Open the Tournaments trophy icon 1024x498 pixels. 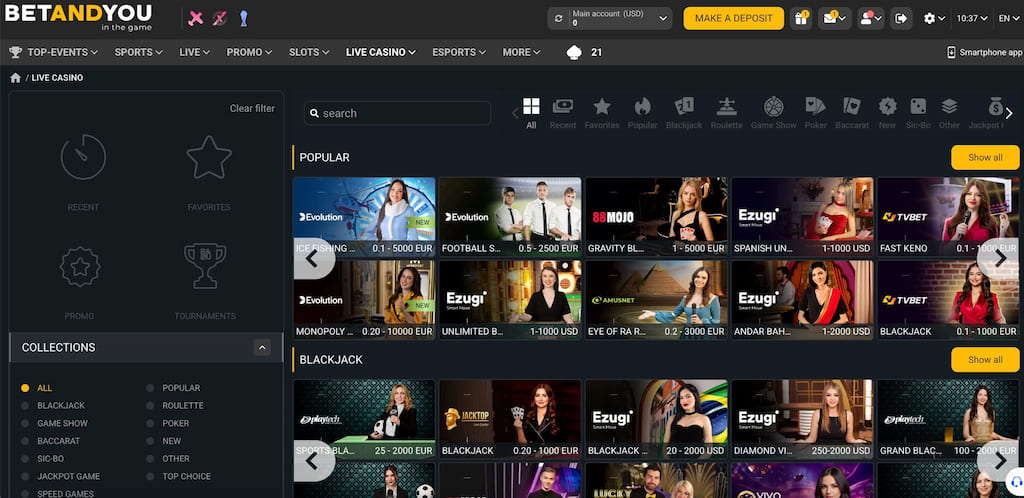point(205,266)
